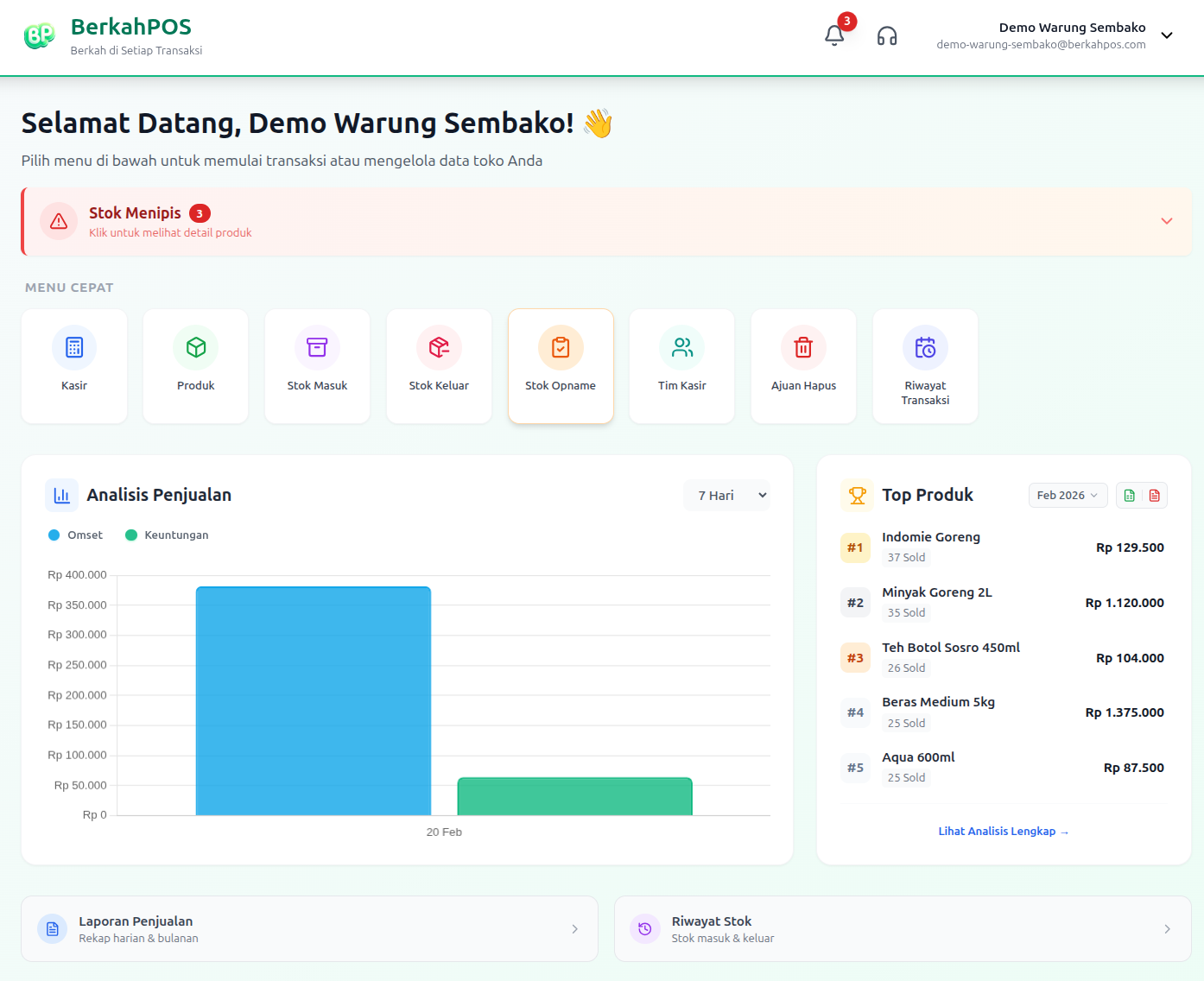The width and height of the screenshot is (1204, 981).
Task: Click the green Keuntungan bar
Action: pos(575,796)
